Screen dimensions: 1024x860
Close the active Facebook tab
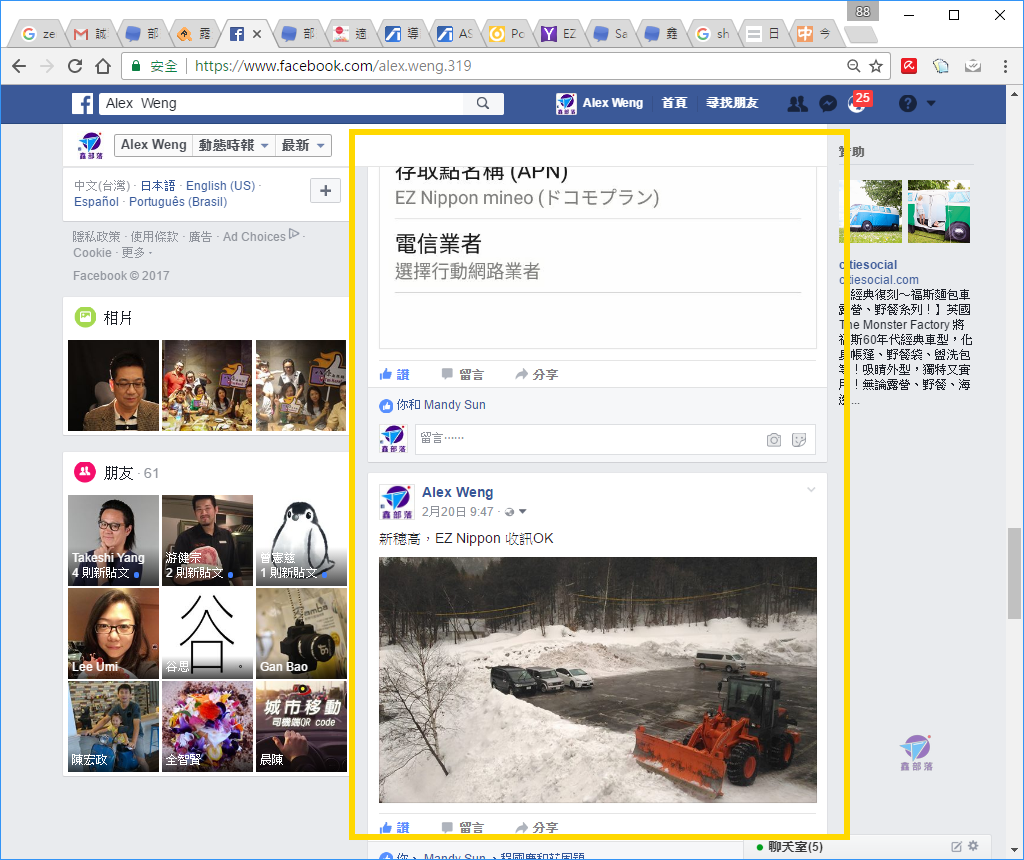257,34
